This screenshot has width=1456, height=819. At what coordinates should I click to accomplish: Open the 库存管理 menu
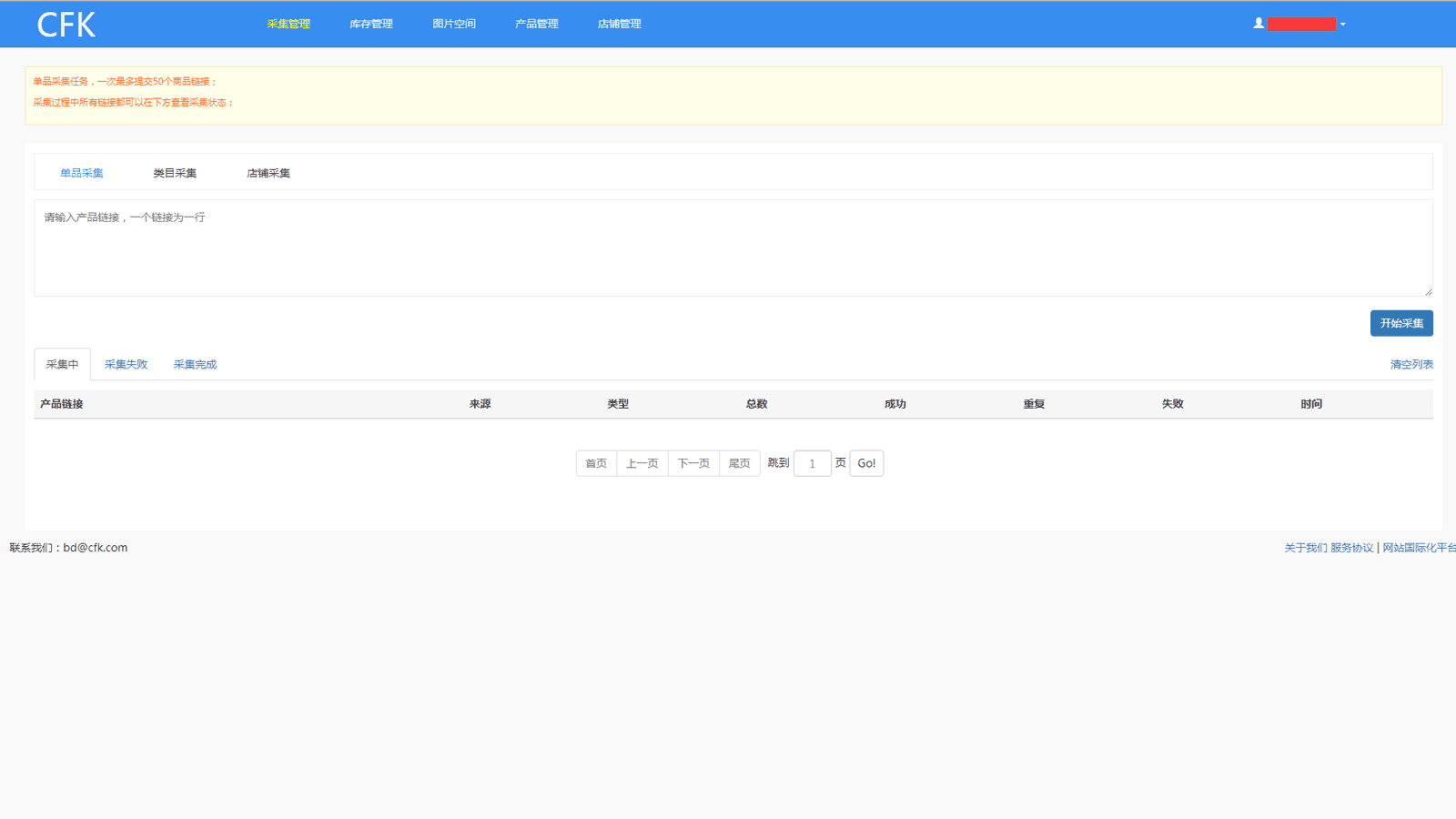[x=370, y=25]
